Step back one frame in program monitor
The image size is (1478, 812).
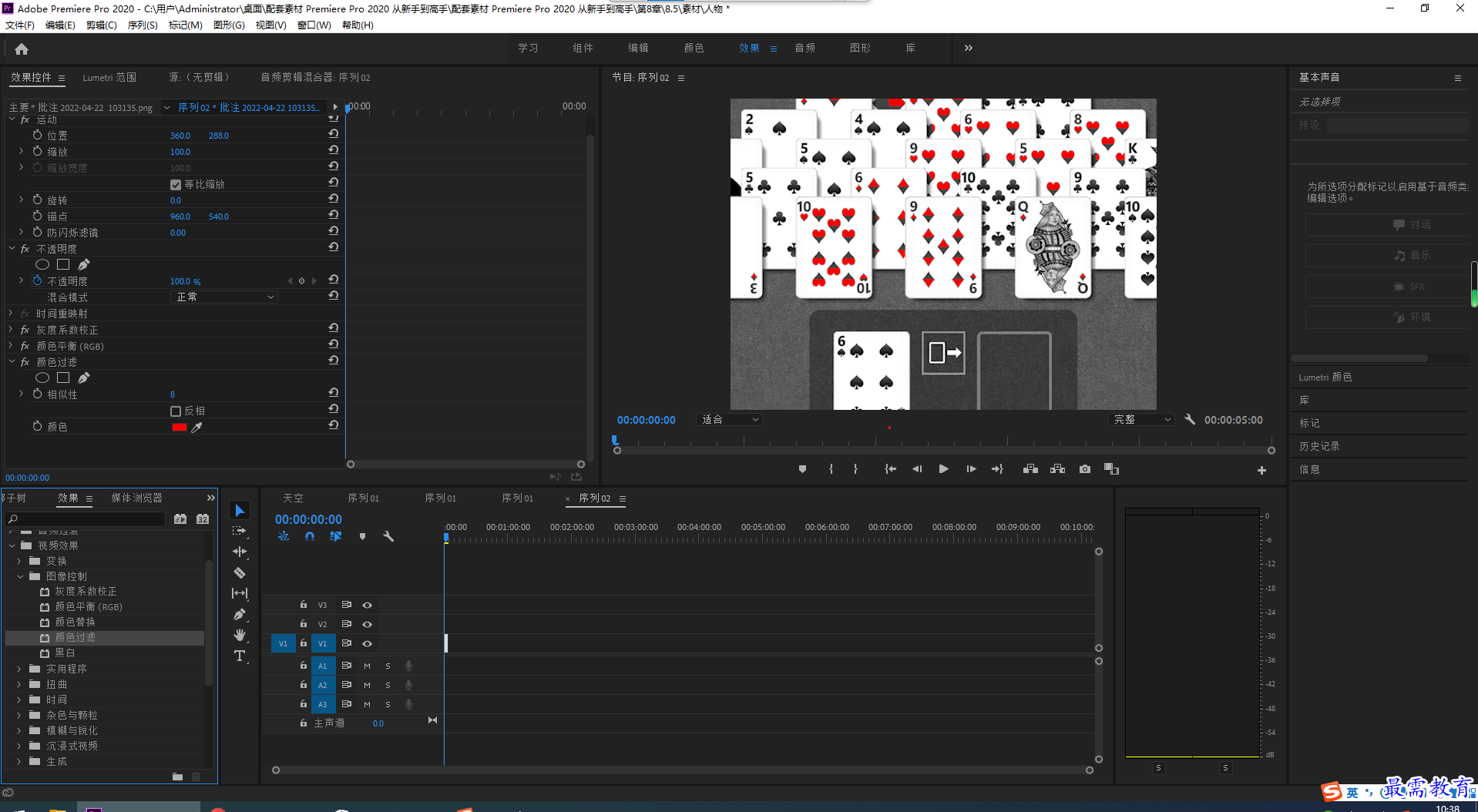(x=917, y=469)
